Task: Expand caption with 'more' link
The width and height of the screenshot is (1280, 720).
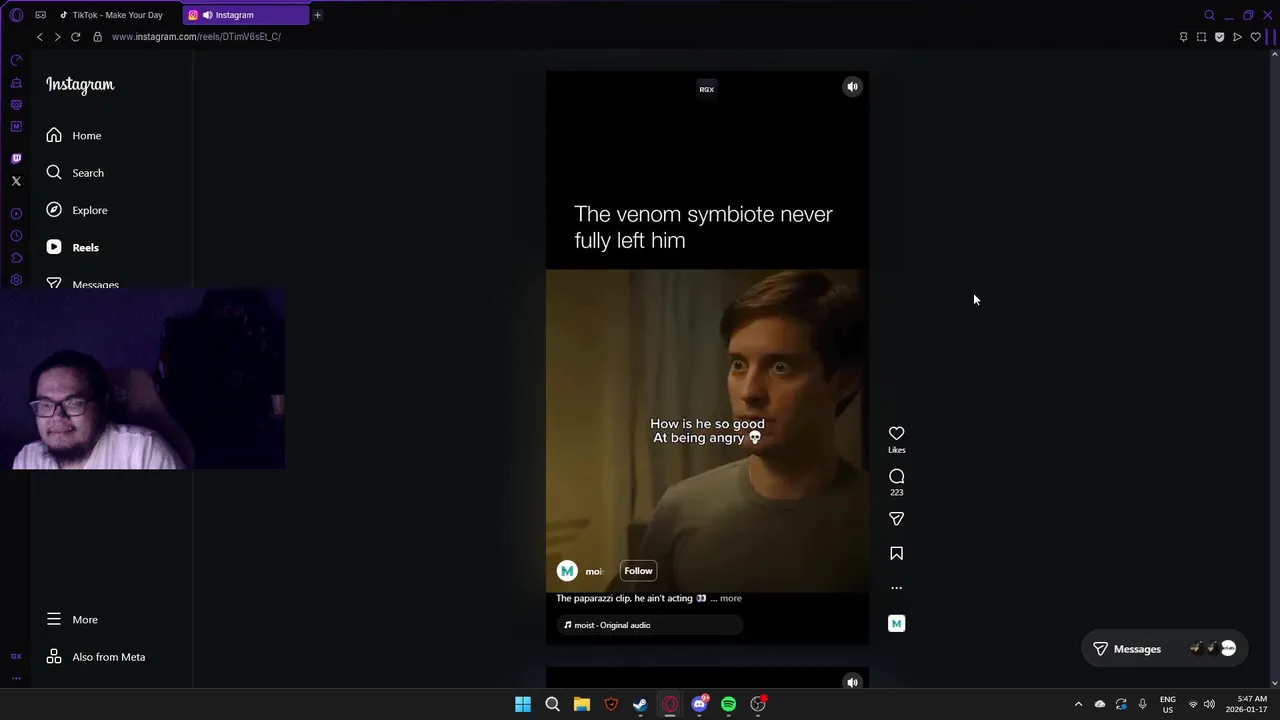Action: pos(731,598)
